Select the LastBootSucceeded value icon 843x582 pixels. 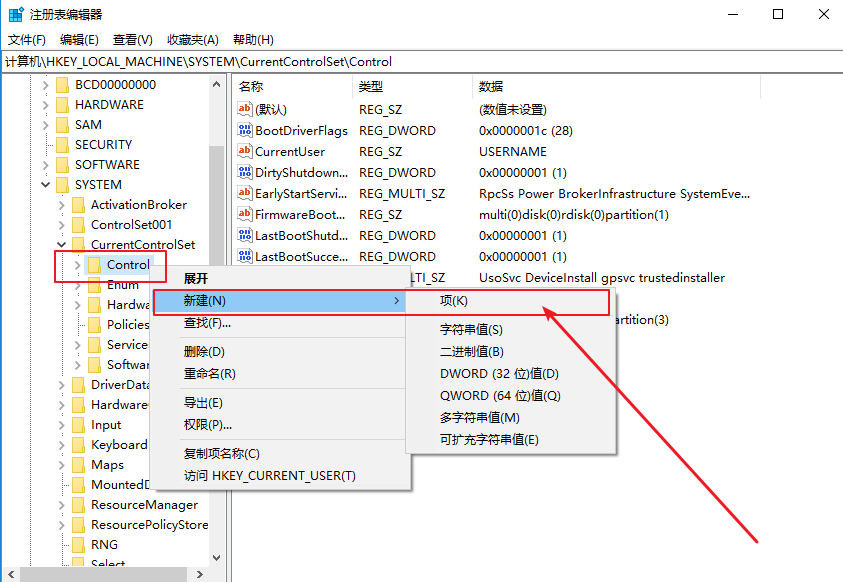click(x=245, y=256)
